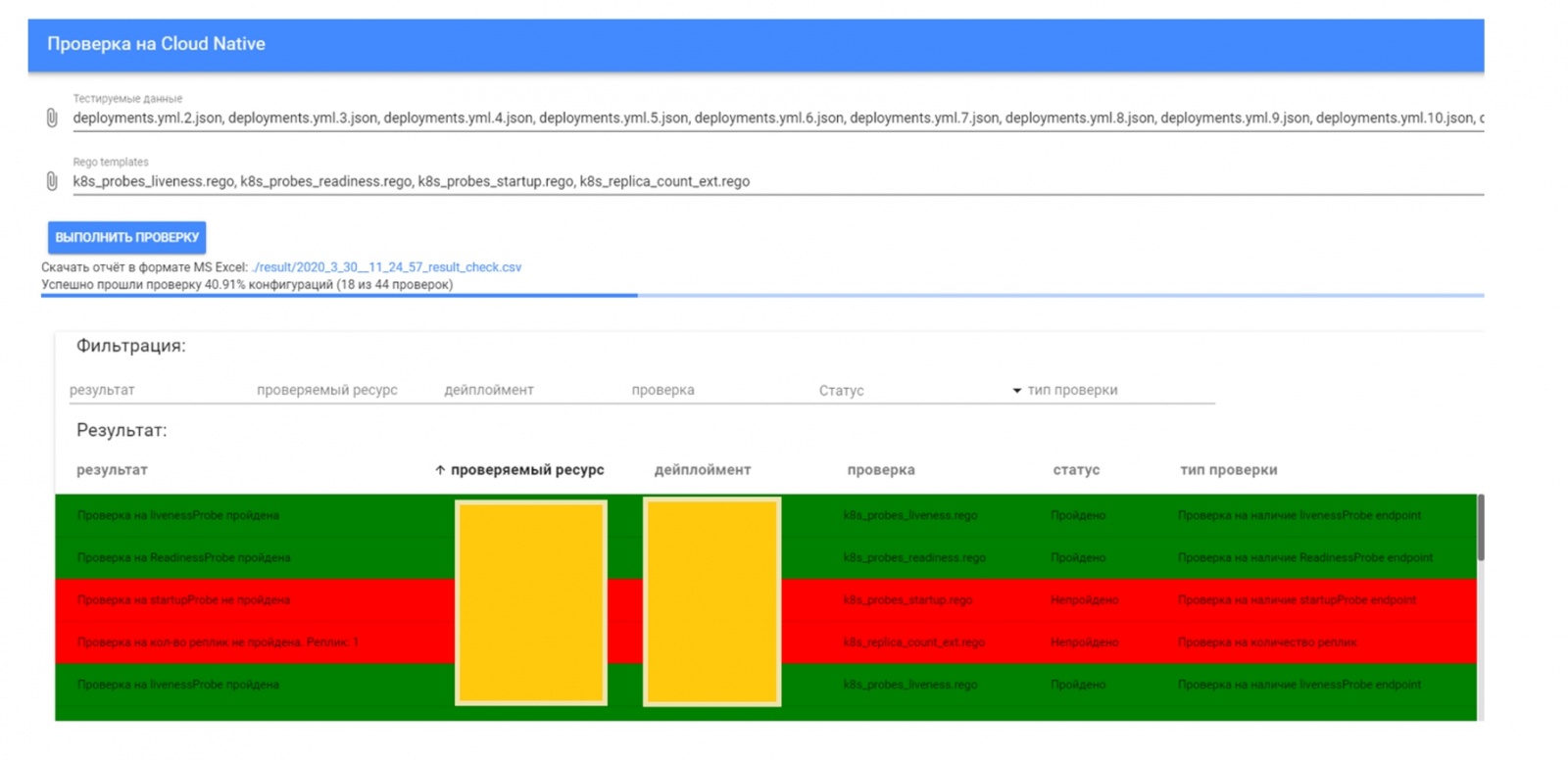This screenshot has width=1568, height=760.
Task: Click the 'Успешно прошли проверку 40.91%' status text
Action: pyautogui.click(x=247, y=285)
